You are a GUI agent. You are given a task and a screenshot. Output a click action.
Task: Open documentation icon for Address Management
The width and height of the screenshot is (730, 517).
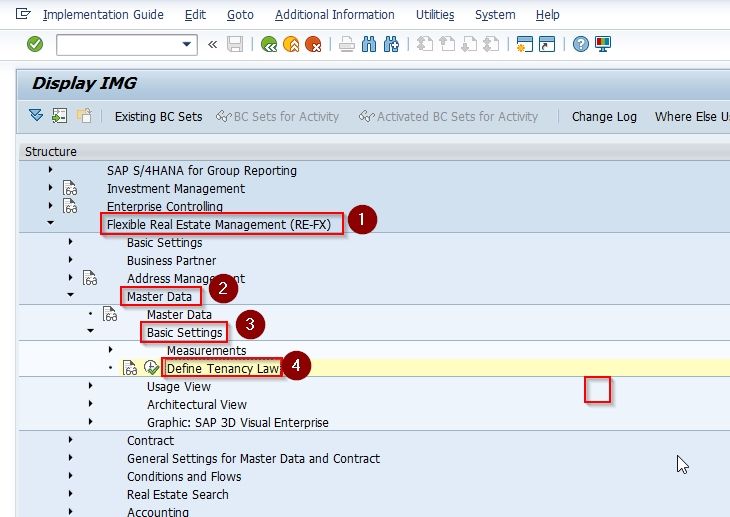pos(90,278)
